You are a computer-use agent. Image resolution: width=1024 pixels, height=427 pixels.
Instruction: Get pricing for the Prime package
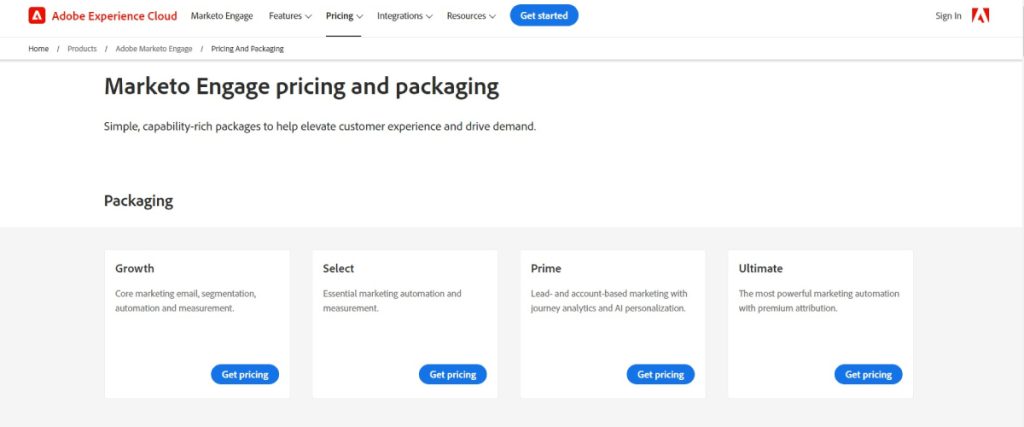[660, 374]
